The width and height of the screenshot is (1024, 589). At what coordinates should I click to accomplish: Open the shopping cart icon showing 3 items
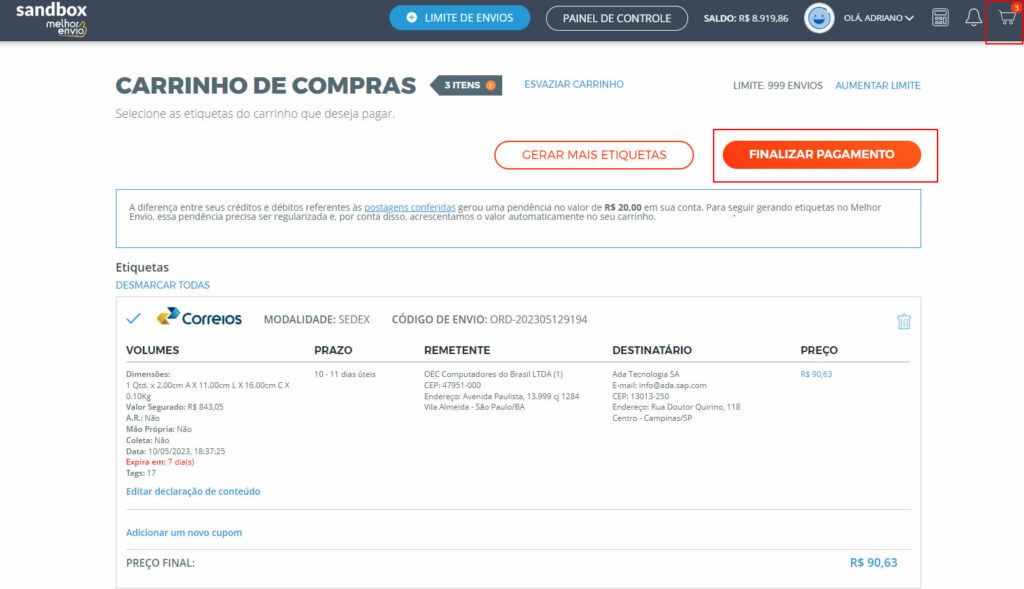1003,18
